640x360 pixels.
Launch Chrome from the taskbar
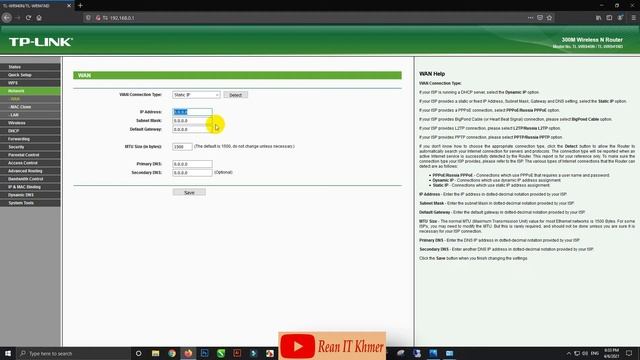click(172, 353)
